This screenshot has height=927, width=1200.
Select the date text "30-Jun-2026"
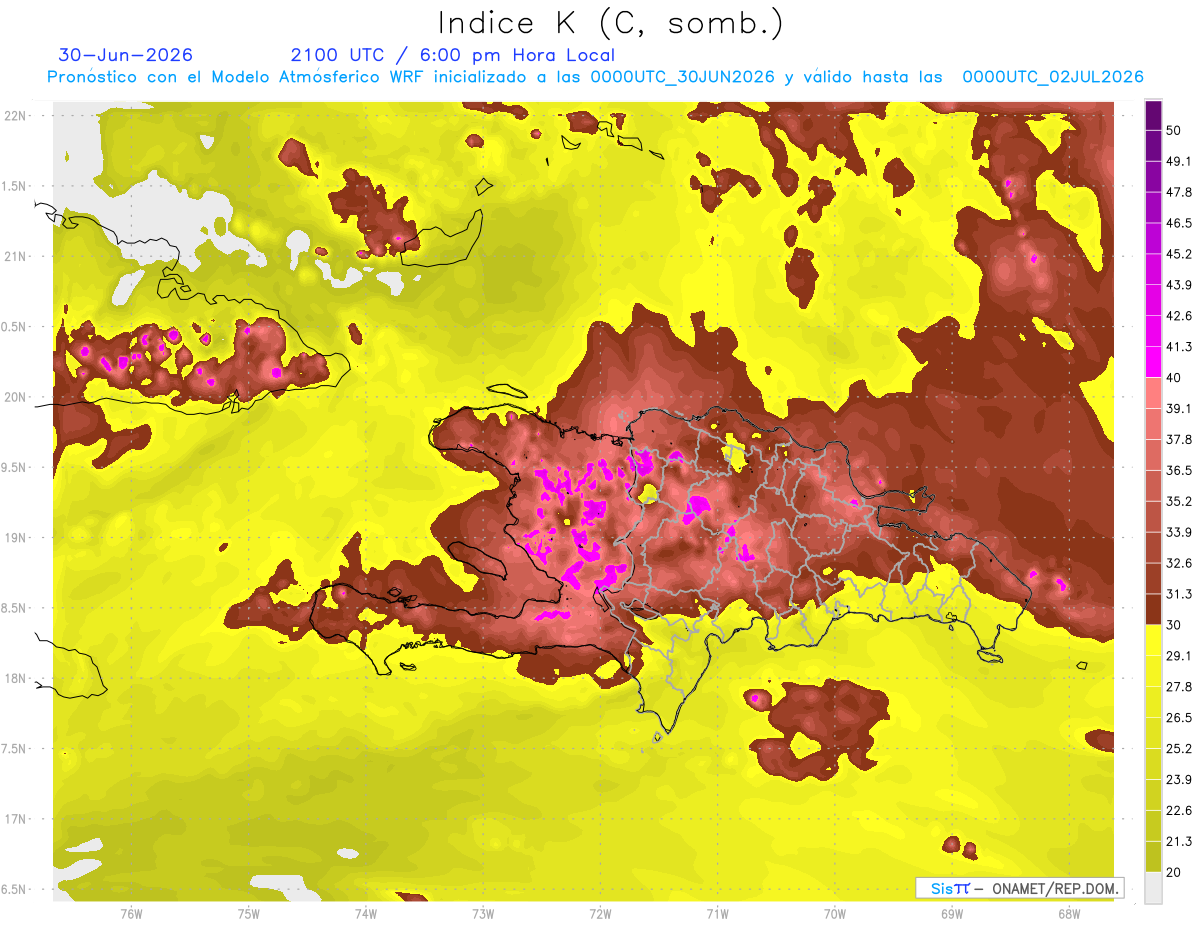[126, 55]
